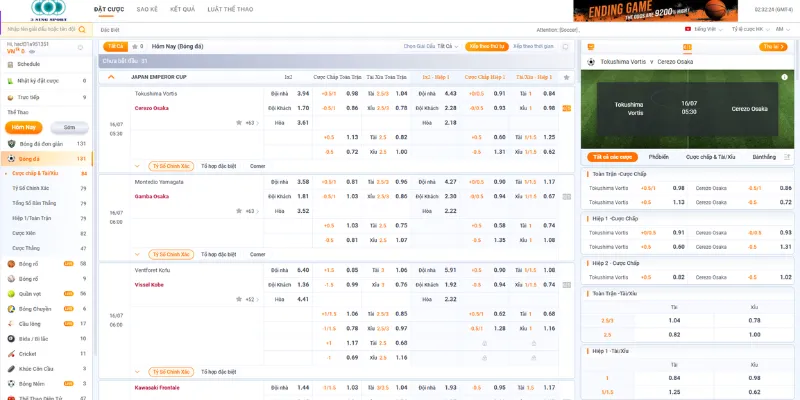Favorite the Tokushima Vortis match star
Image resolution: width=800 pixels, height=400 pixels.
239,123
